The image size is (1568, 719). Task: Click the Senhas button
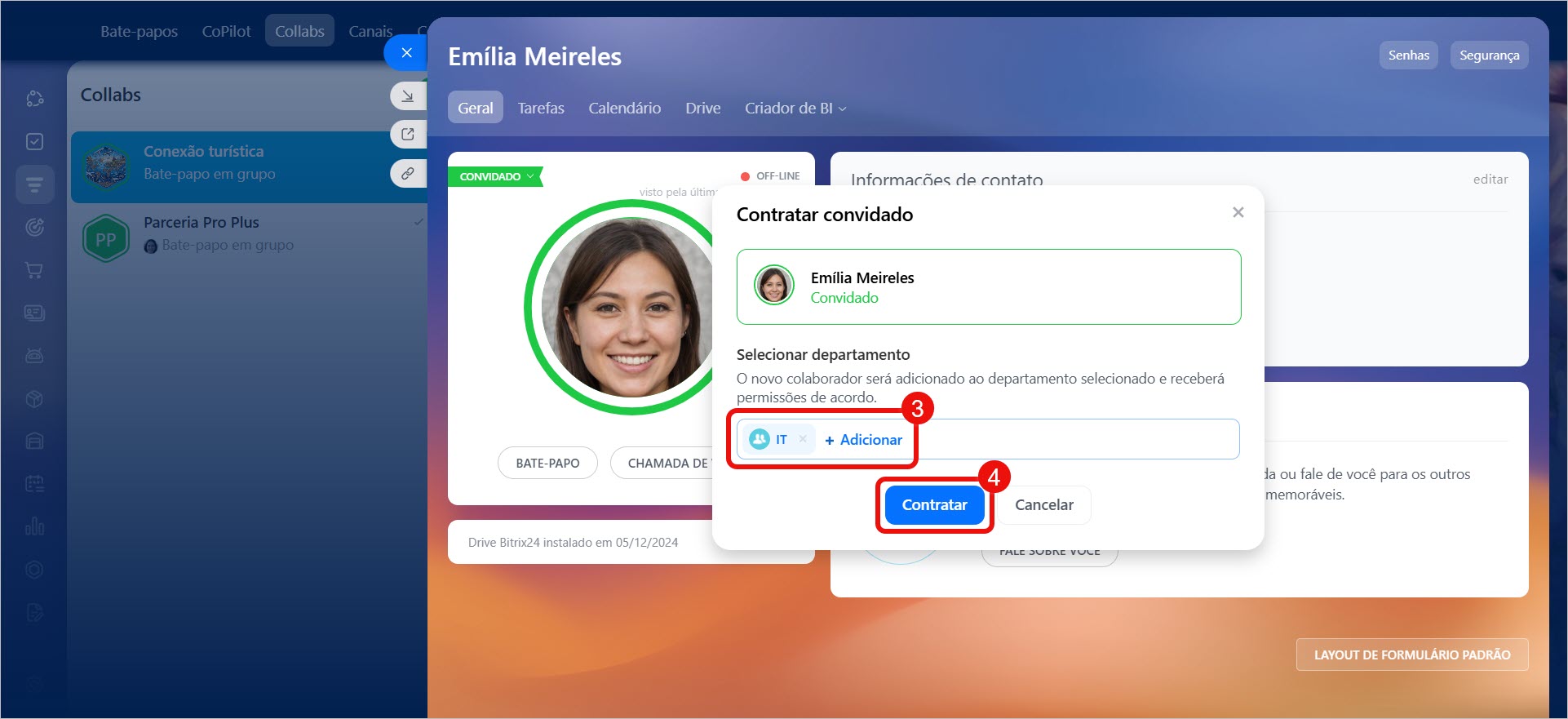pyautogui.click(x=1409, y=55)
